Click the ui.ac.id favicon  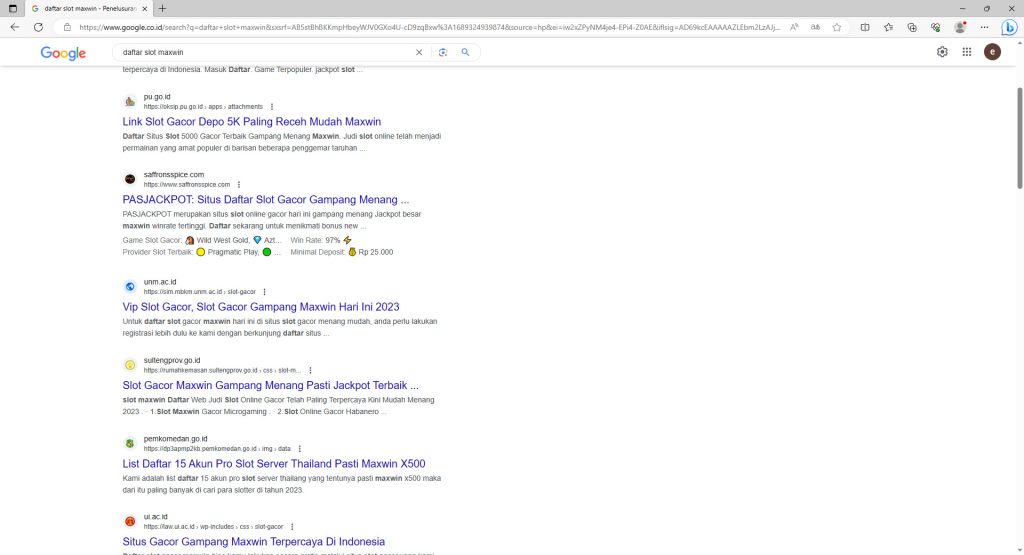(x=130, y=521)
